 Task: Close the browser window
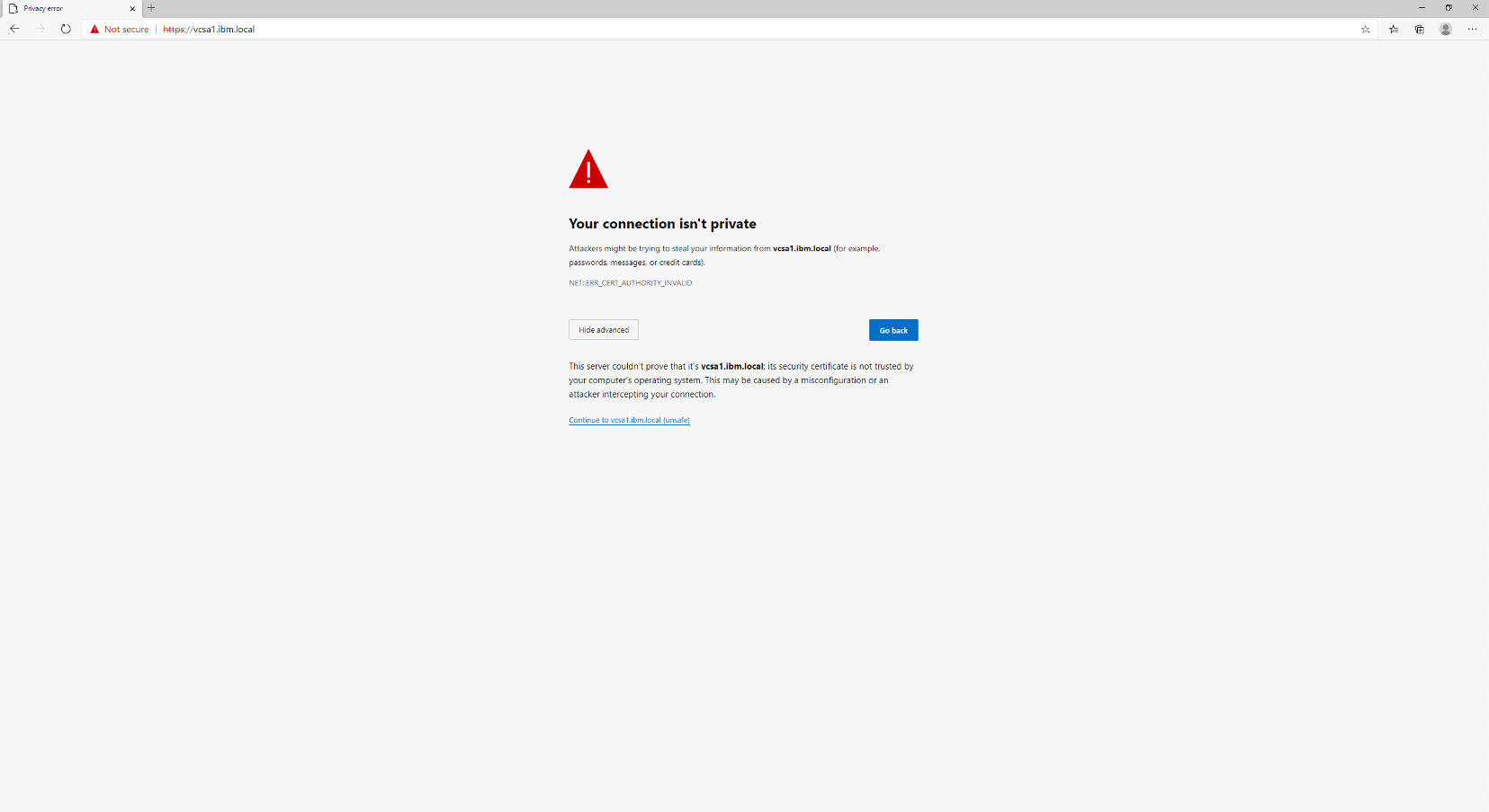tap(1475, 8)
